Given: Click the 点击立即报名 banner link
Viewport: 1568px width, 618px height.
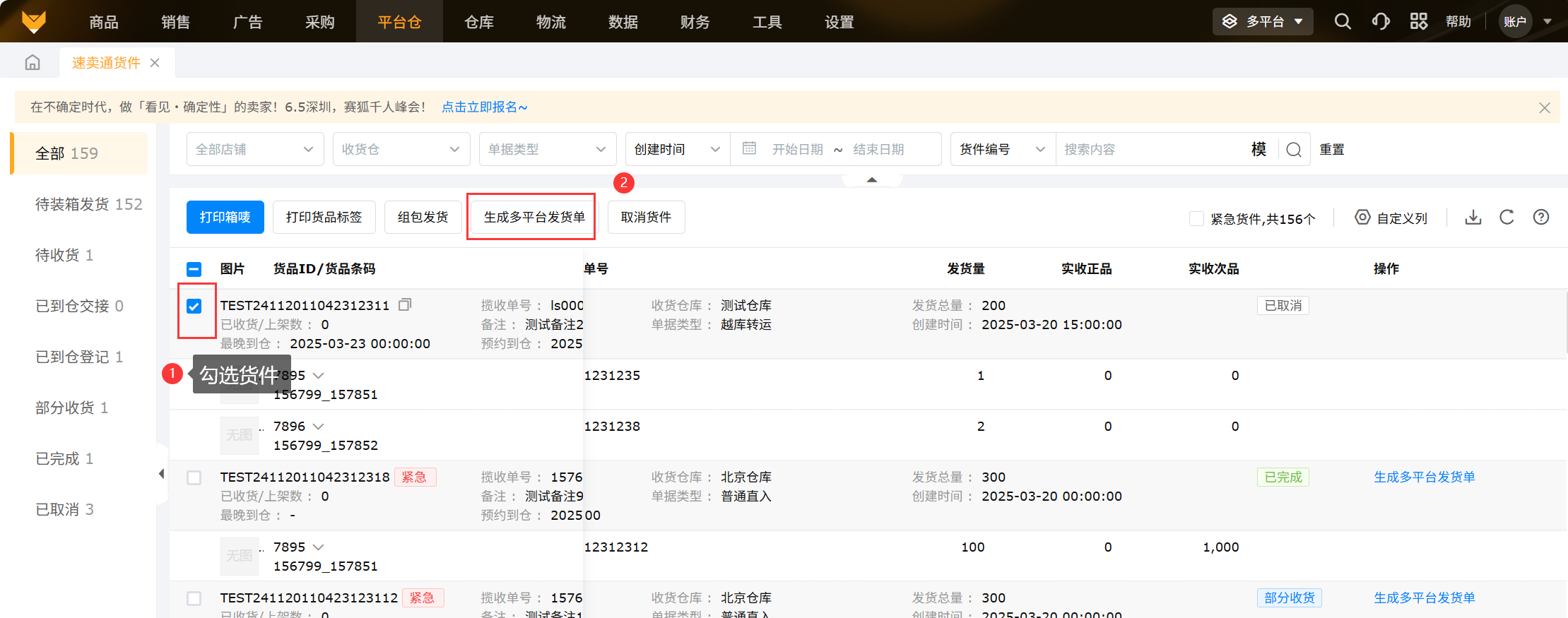Looking at the screenshot, I should point(484,107).
